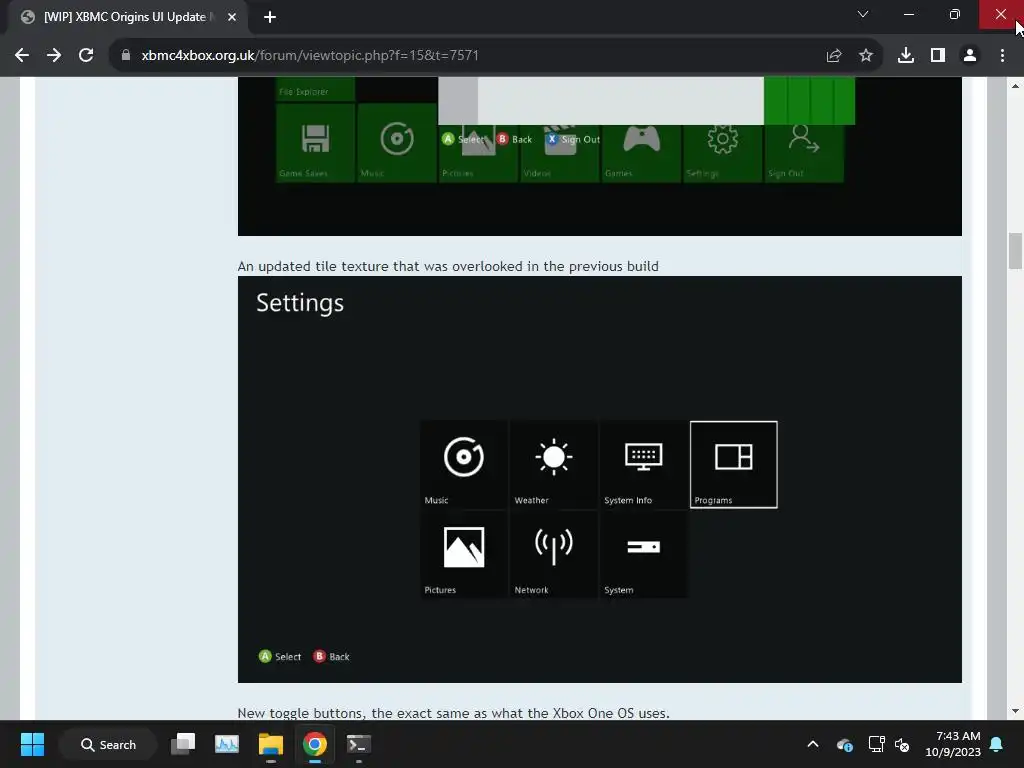Click the scrollbar down arrow
The width and height of the screenshot is (1024, 768).
coord(1015,711)
